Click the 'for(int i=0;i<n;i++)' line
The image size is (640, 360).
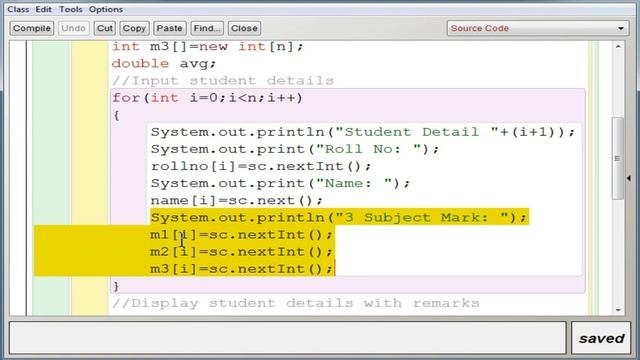point(207,98)
